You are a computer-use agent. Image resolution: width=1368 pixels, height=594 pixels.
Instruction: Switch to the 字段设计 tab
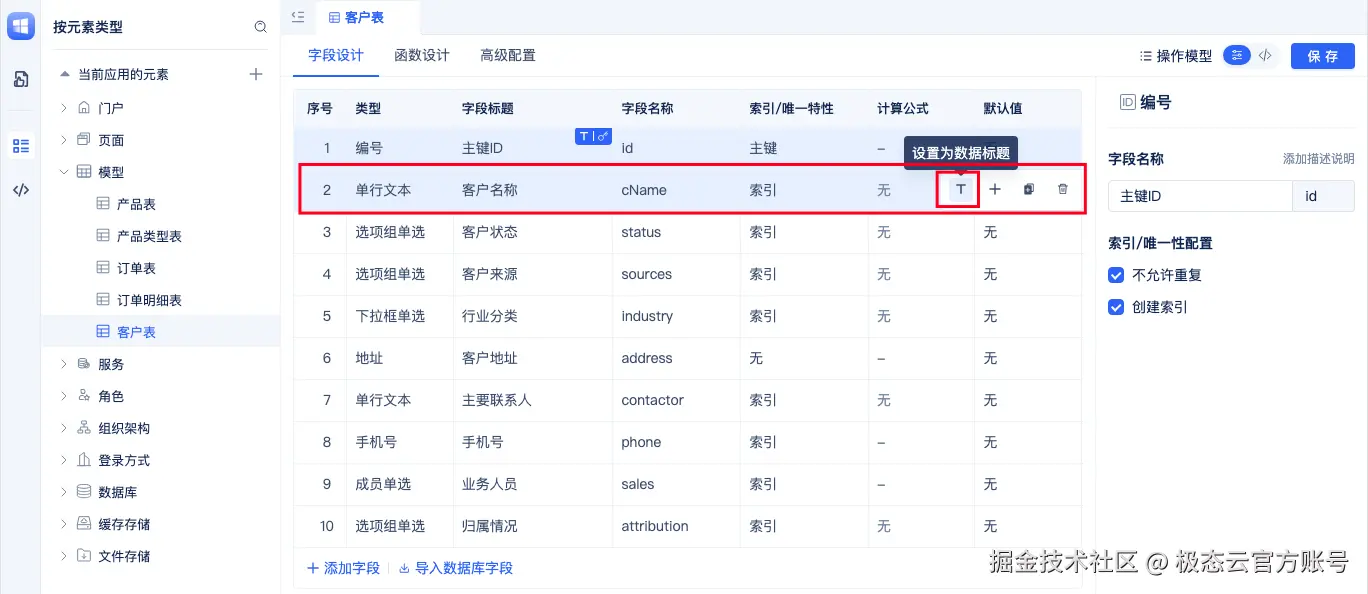click(x=336, y=56)
